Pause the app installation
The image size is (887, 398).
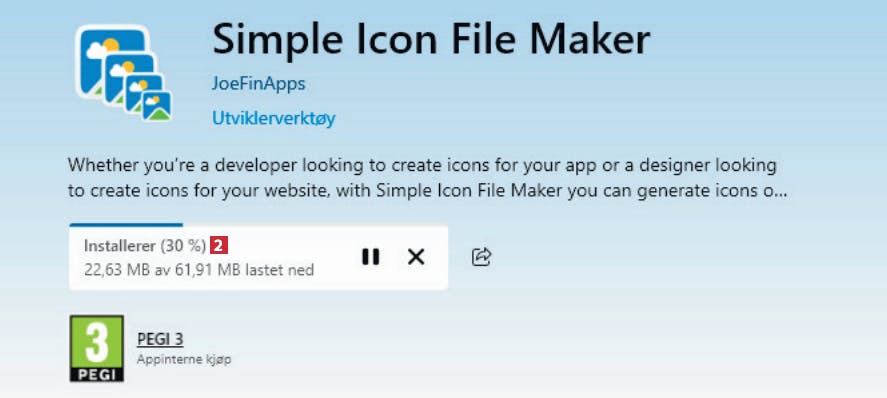371,257
